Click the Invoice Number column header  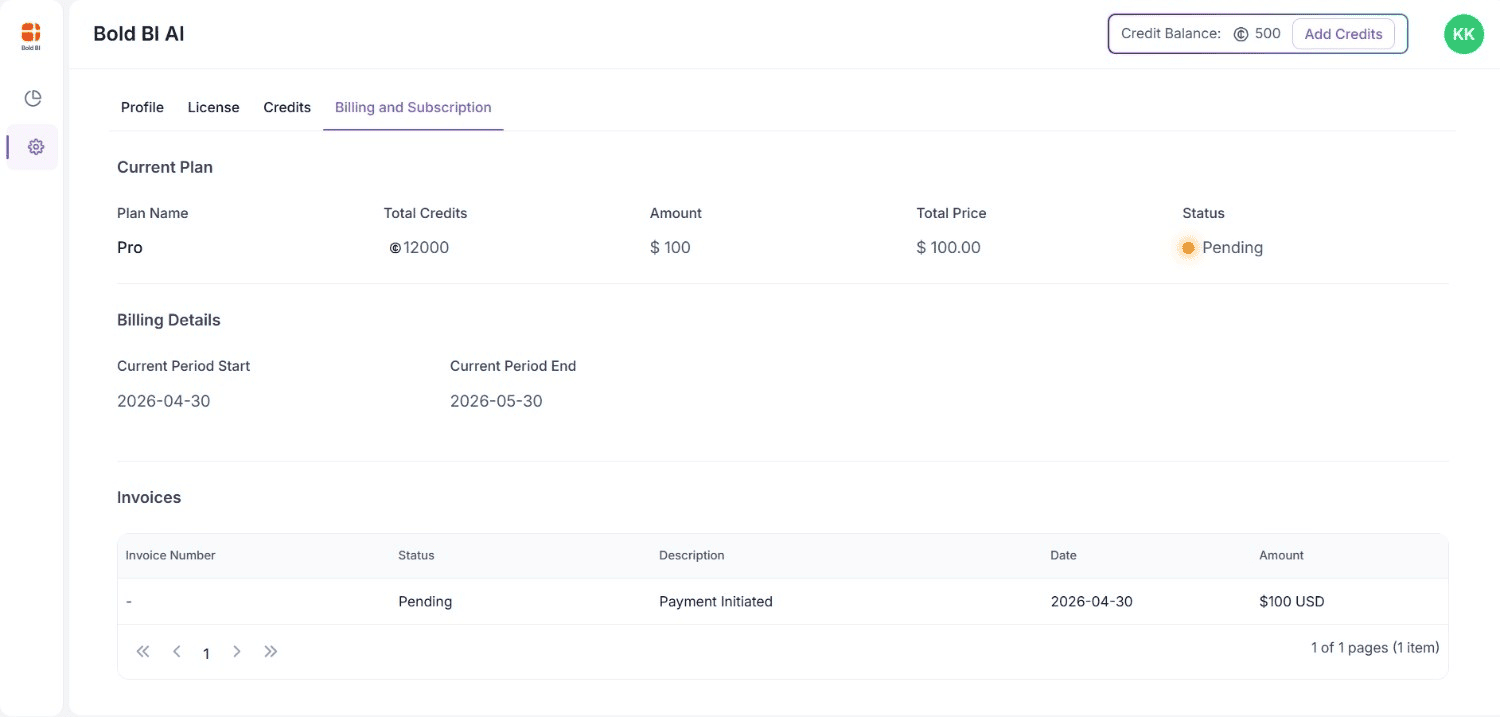[170, 555]
